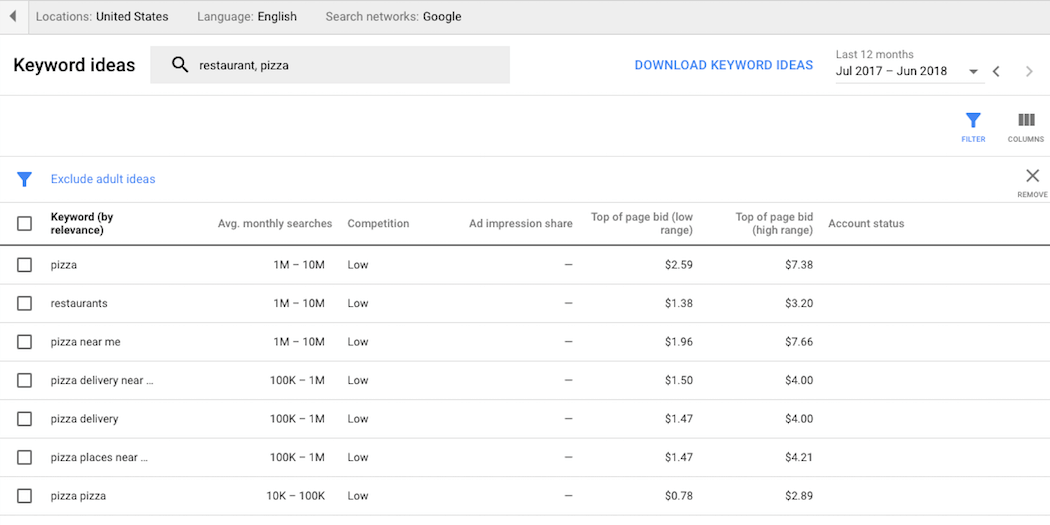This screenshot has height=525, width=1050.
Task: Select the 'pizza near me' checkbox
Action: 25,342
